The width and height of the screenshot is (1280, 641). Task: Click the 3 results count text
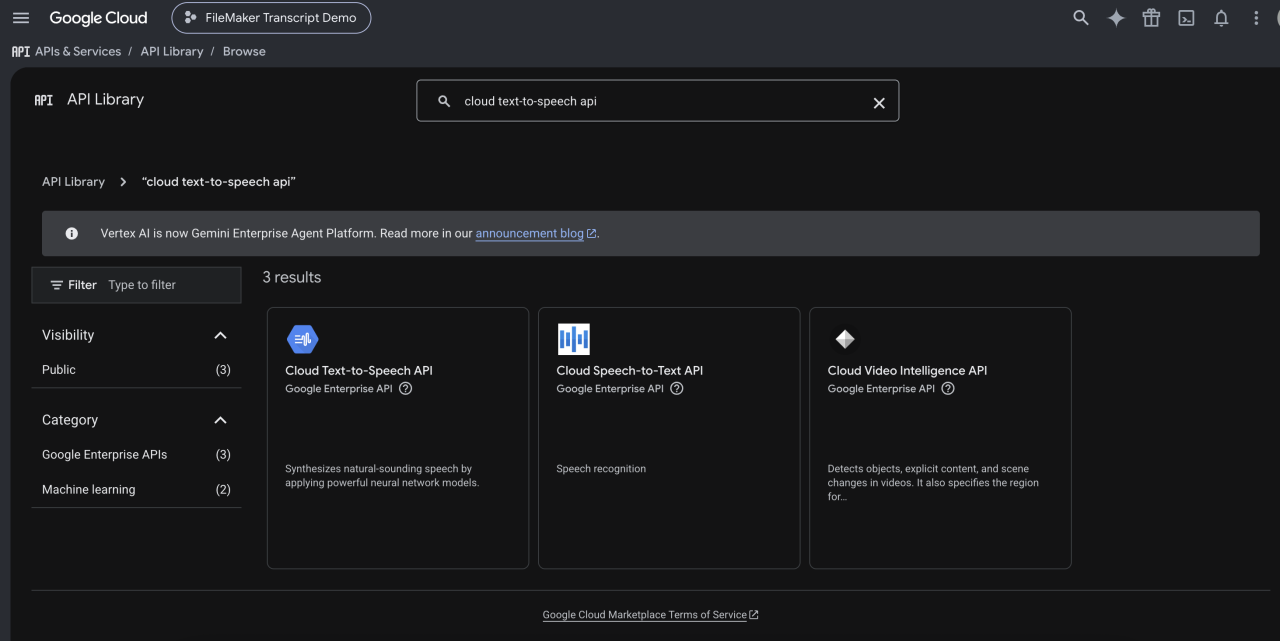point(292,277)
